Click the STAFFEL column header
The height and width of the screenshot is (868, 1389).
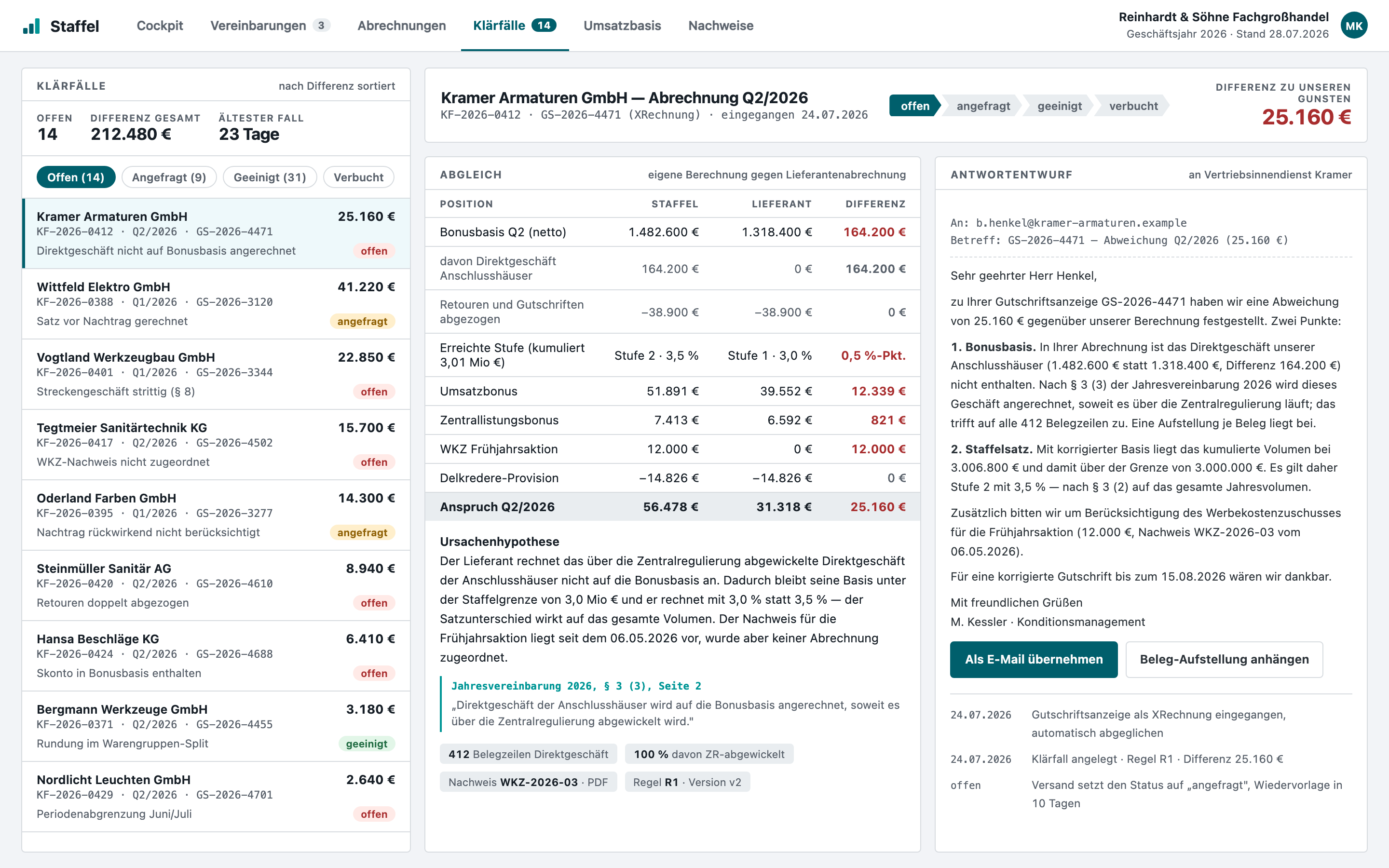click(674, 204)
